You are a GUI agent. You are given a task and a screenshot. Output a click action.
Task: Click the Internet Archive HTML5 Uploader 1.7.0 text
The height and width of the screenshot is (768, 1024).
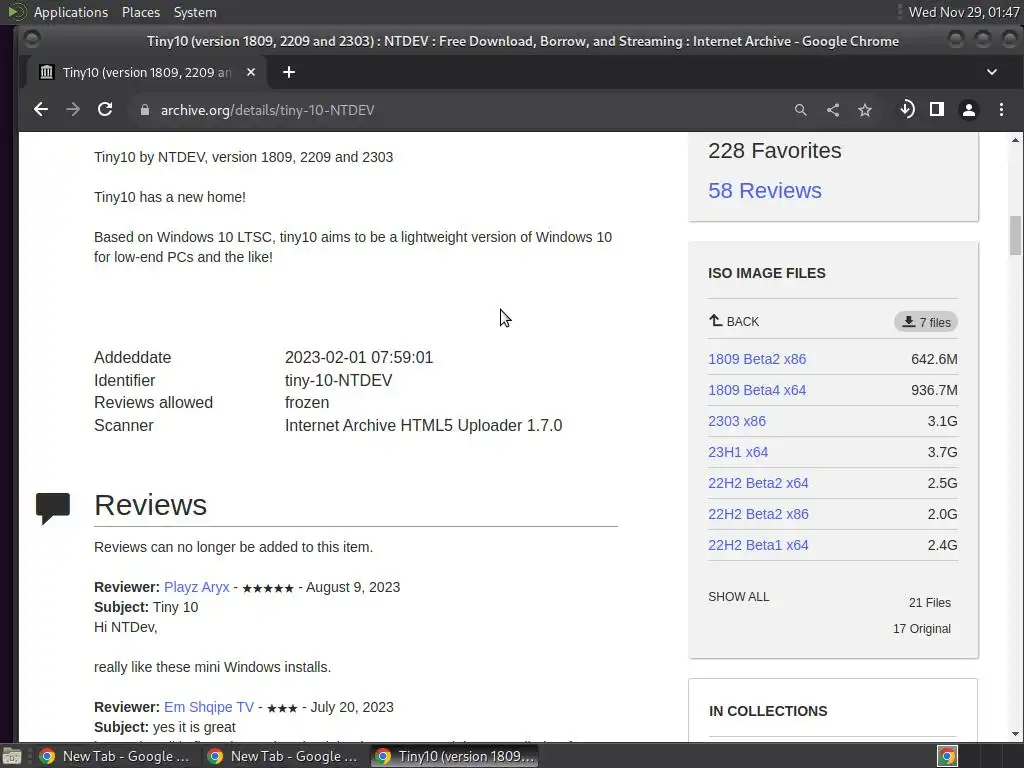(423, 425)
